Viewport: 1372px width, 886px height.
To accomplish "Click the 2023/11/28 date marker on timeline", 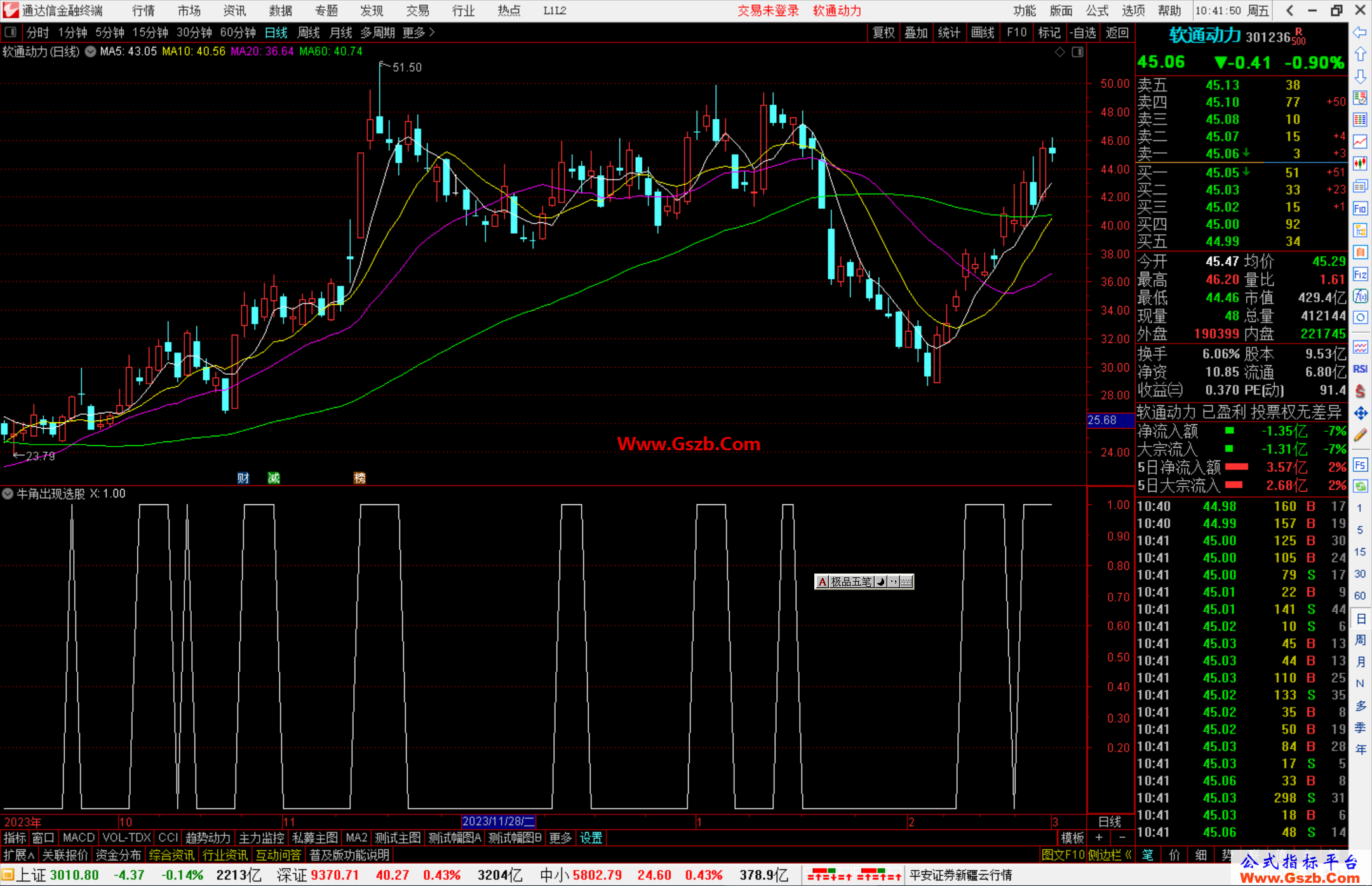I will point(499,821).
